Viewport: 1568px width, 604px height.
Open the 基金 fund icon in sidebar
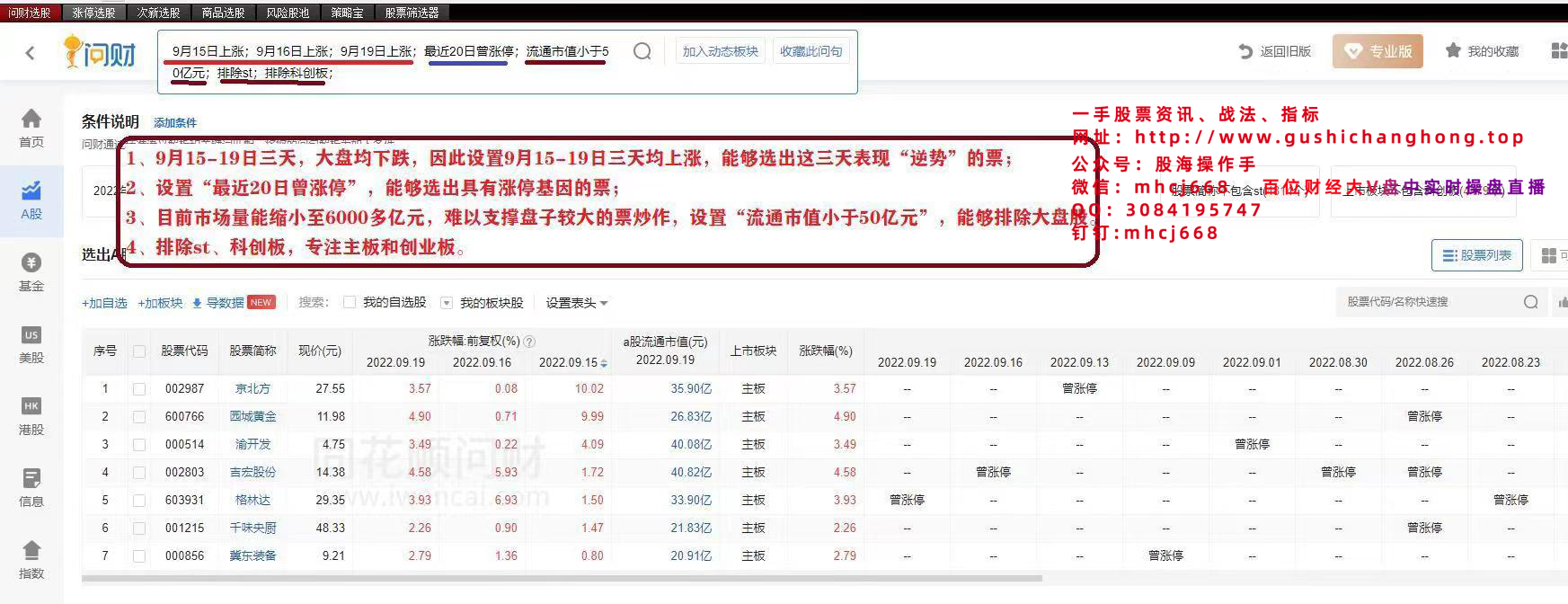click(x=31, y=262)
